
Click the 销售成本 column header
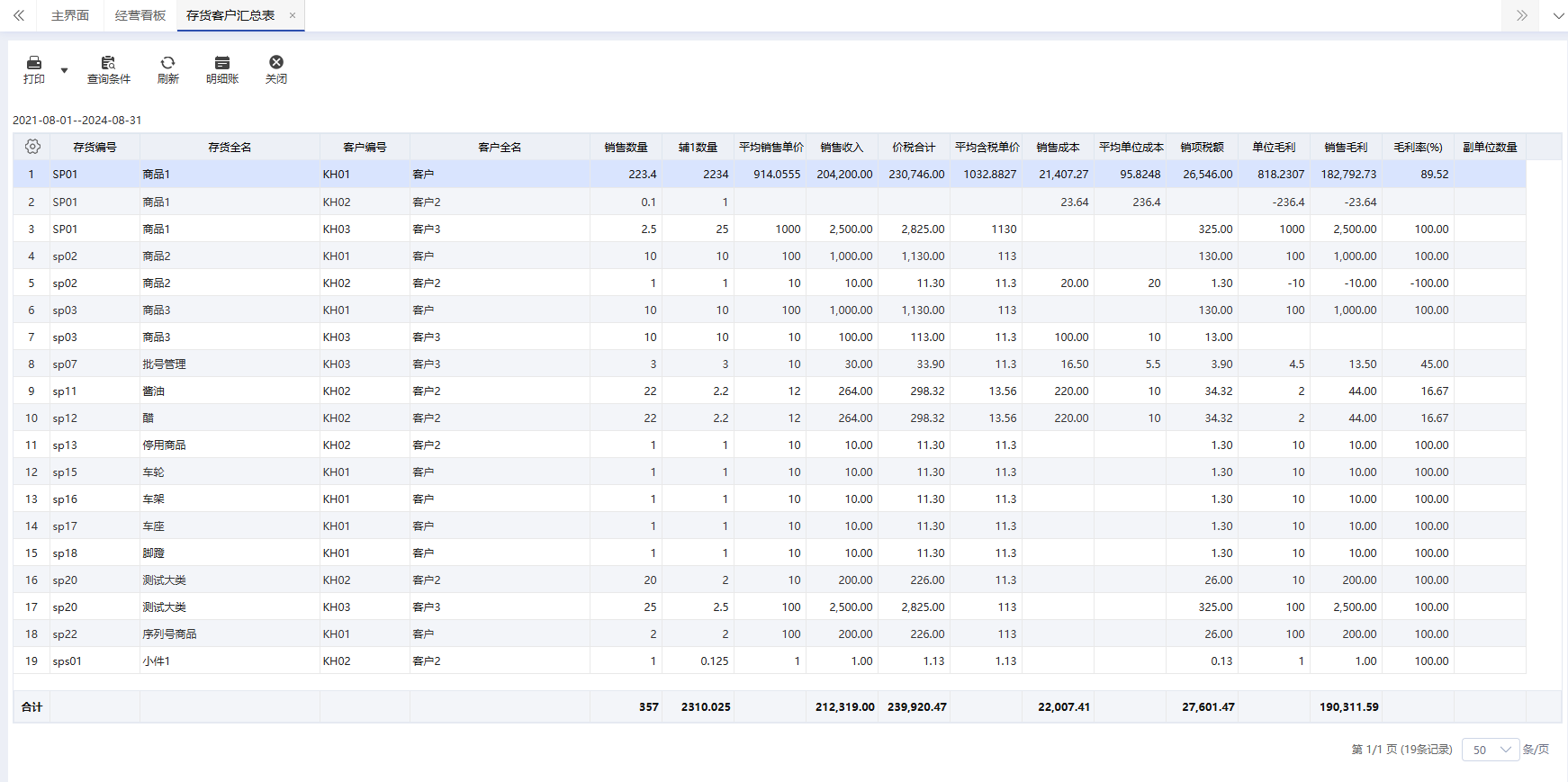1058,147
